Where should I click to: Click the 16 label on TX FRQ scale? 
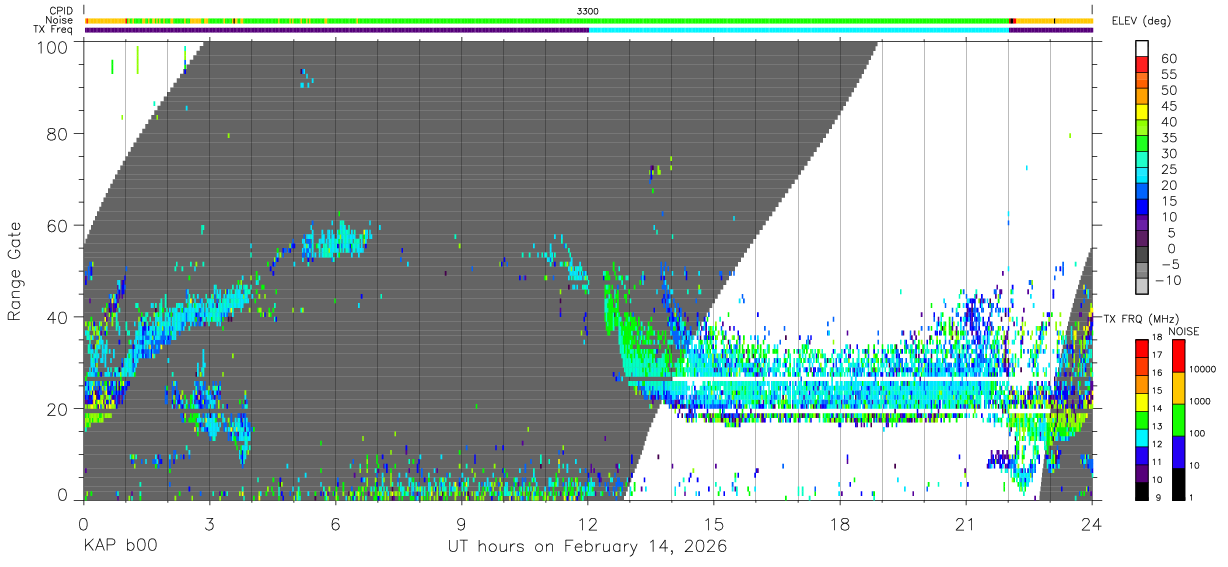point(1156,373)
